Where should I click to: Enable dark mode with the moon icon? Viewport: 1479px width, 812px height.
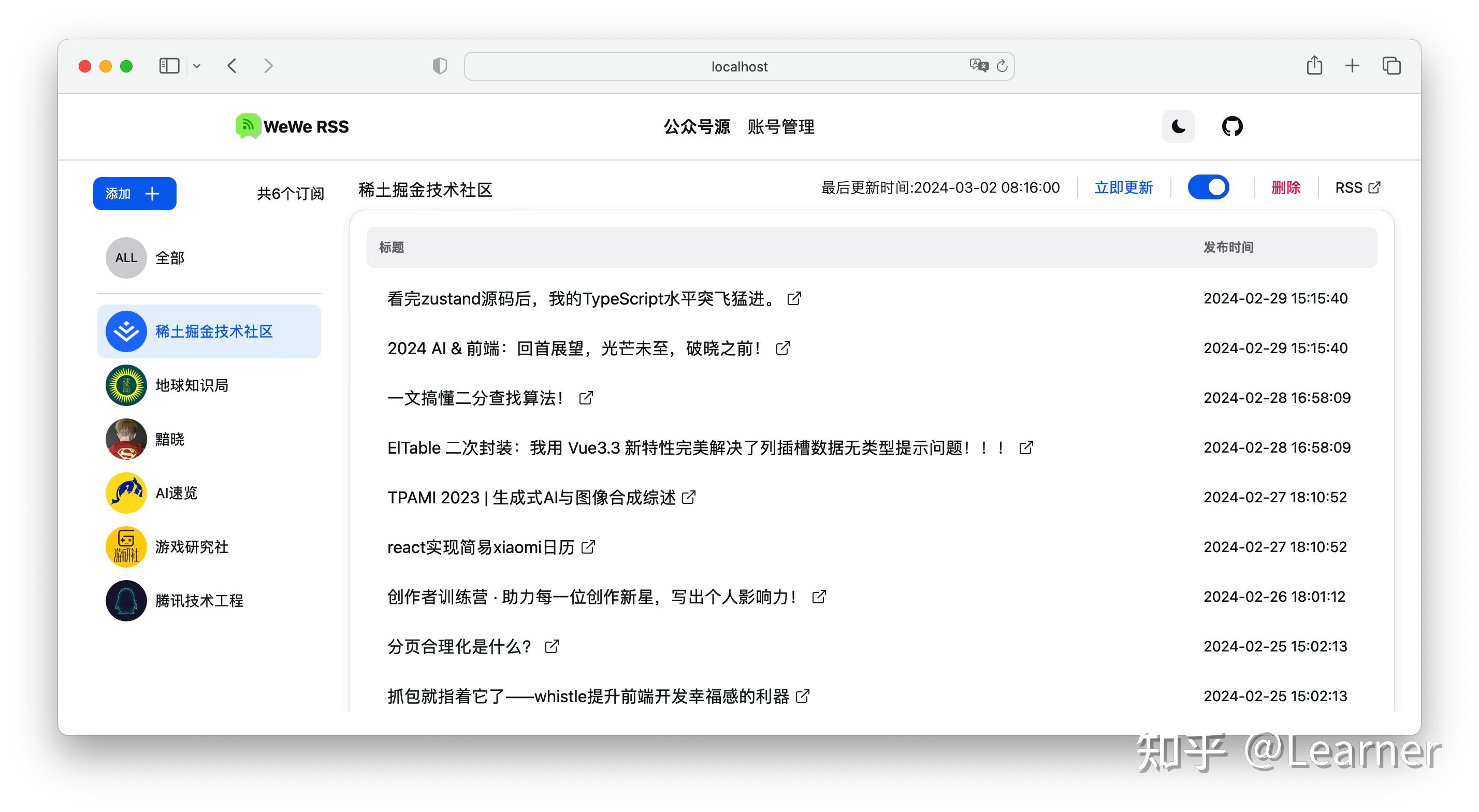[1178, 126]
